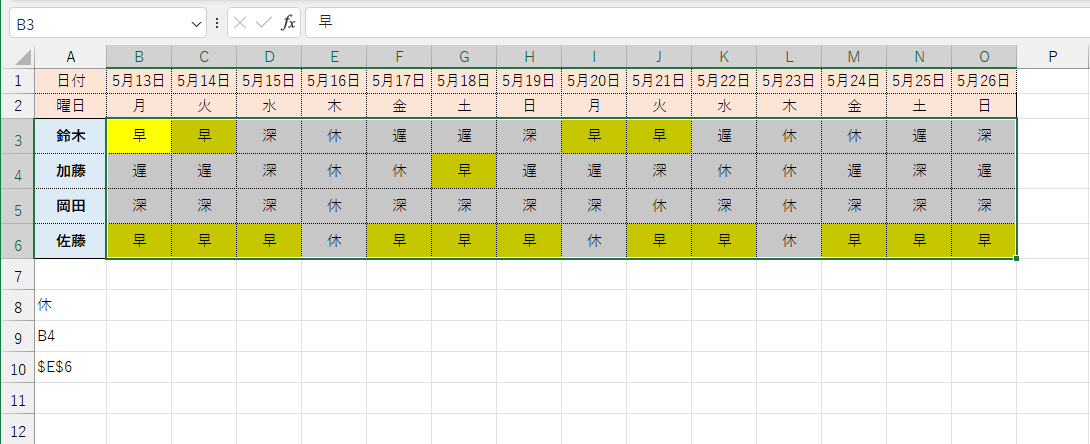Select the cell containing B4 text

(x=70, y=336)
